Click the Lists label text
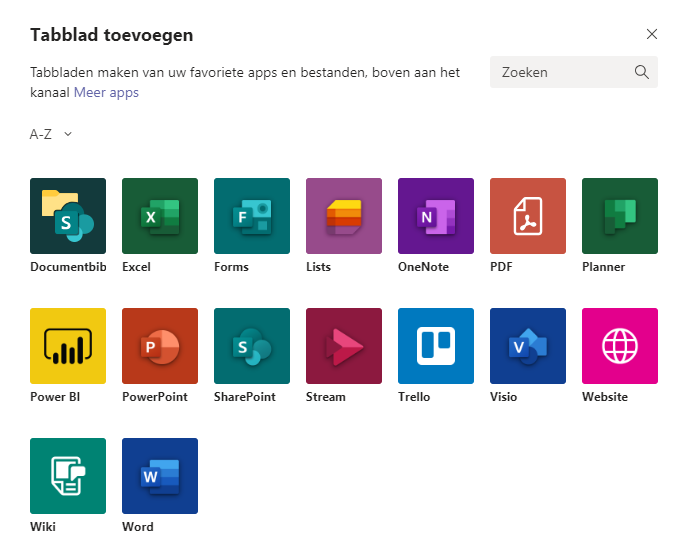Image resolution: width=684 pixels, height=549 pixels. point(318,267)
